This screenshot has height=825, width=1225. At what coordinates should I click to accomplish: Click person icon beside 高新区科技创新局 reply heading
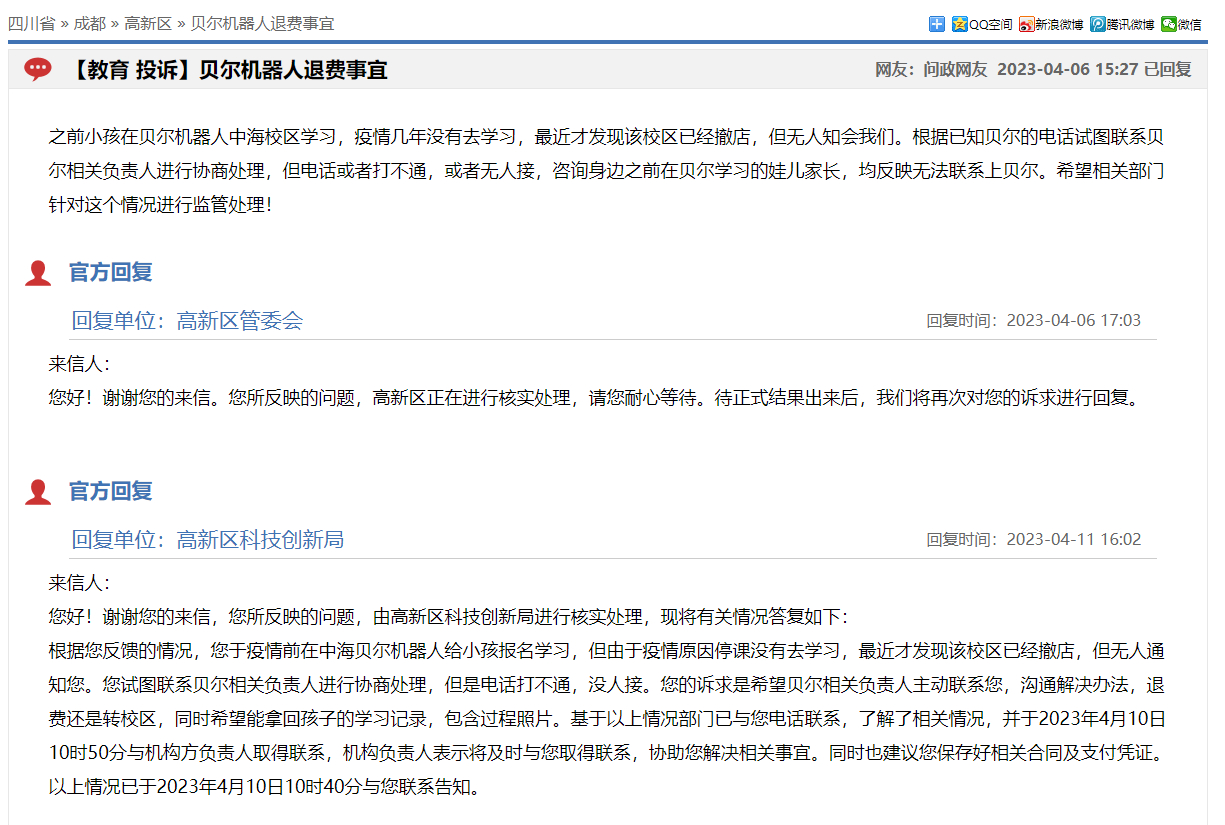point(38,492)
